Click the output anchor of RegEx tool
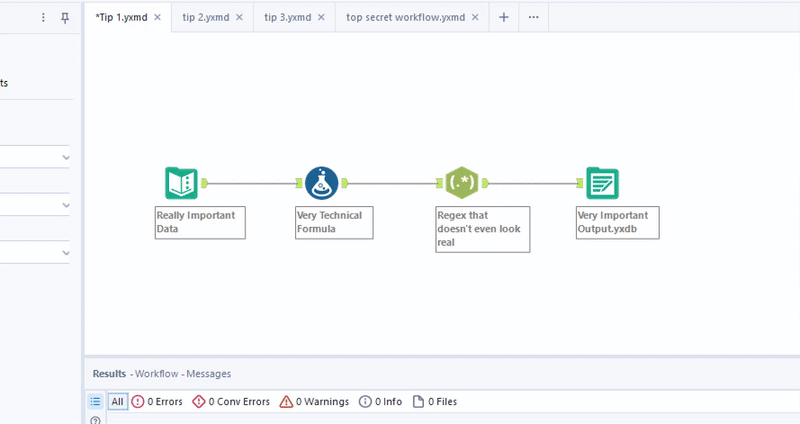Screen dimensions: 800x424 (x=485, y=183)
